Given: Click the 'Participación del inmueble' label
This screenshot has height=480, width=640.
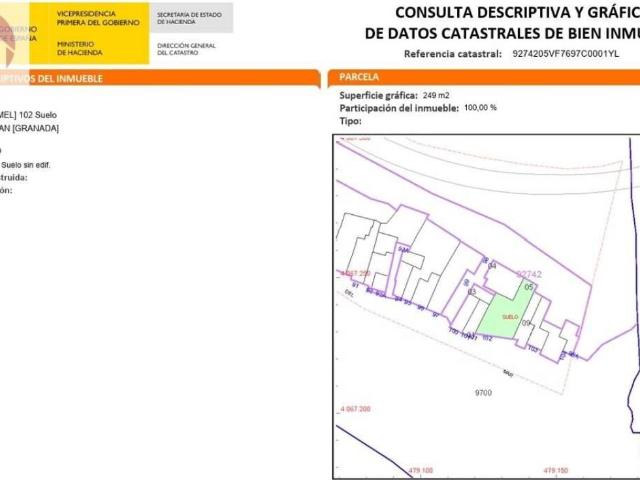Looking at the screenshot, I should coord(399,108).
